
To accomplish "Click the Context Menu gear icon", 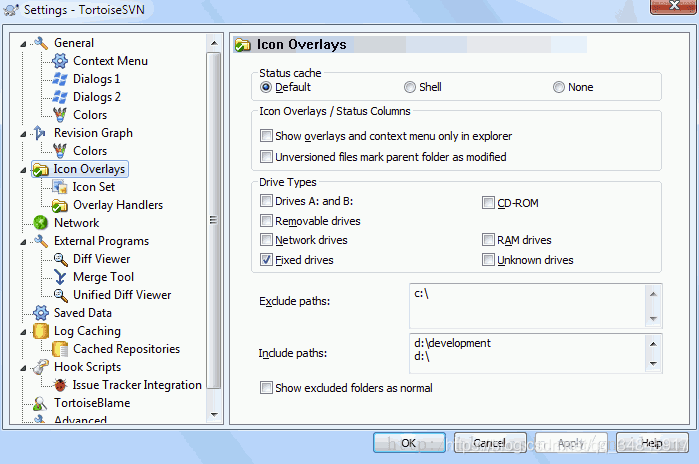I will [60, 61].
